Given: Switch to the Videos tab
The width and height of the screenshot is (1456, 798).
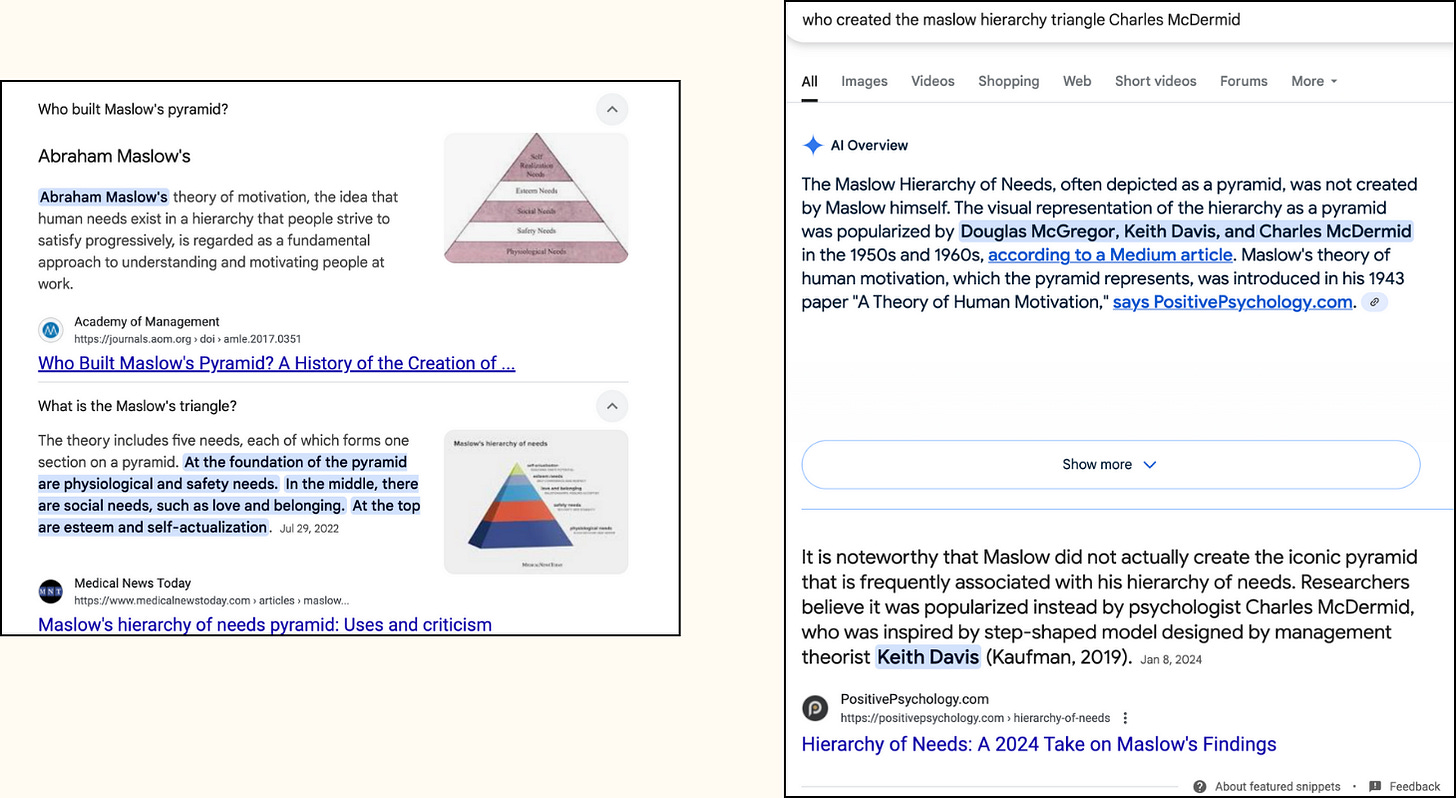Looking at the screenshot, I should pyautogui.click(x=932, y=81).
